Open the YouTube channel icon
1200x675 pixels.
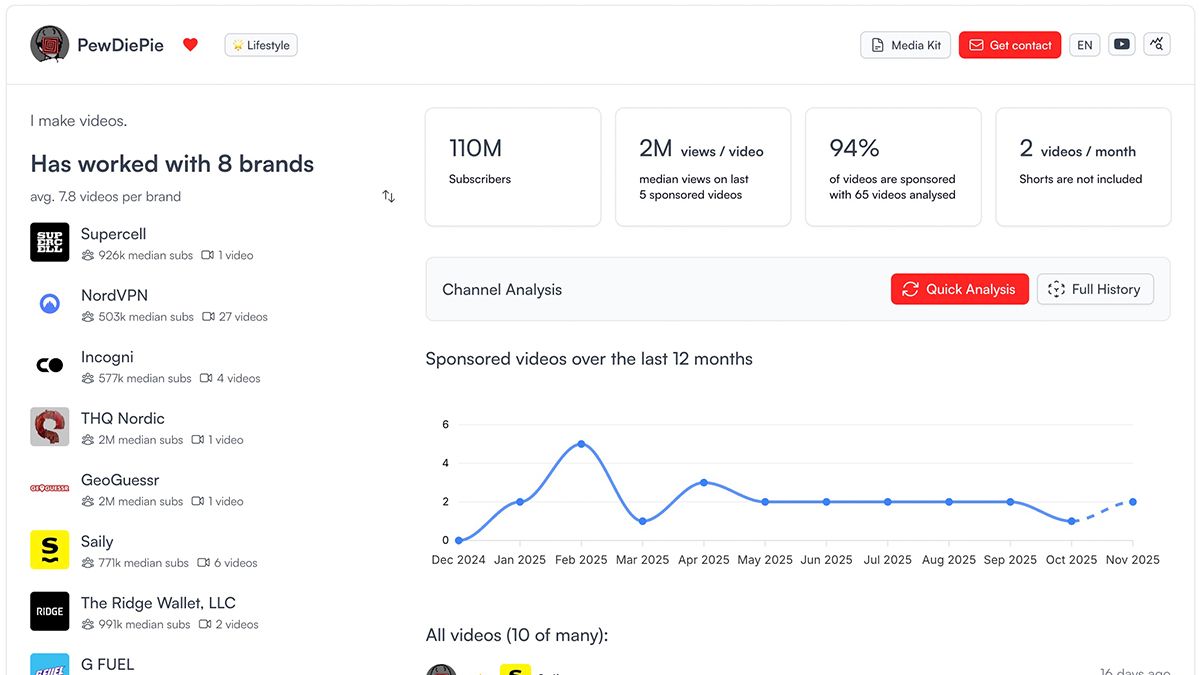pos(1122,45)
